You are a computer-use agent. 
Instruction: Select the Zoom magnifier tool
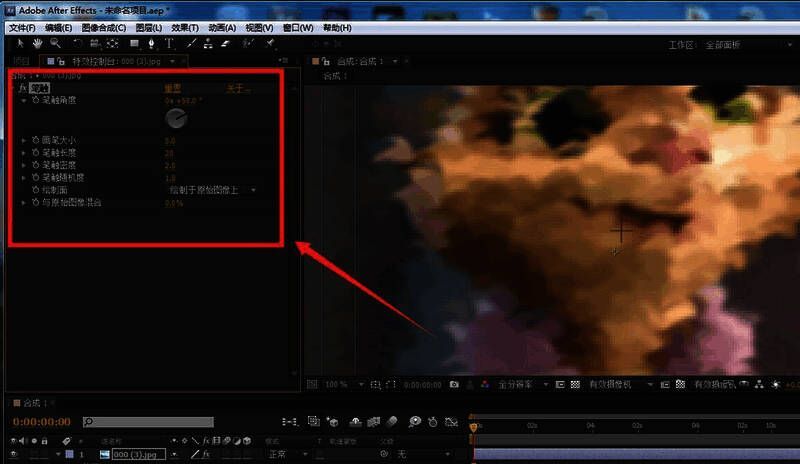tap(55, 44)
